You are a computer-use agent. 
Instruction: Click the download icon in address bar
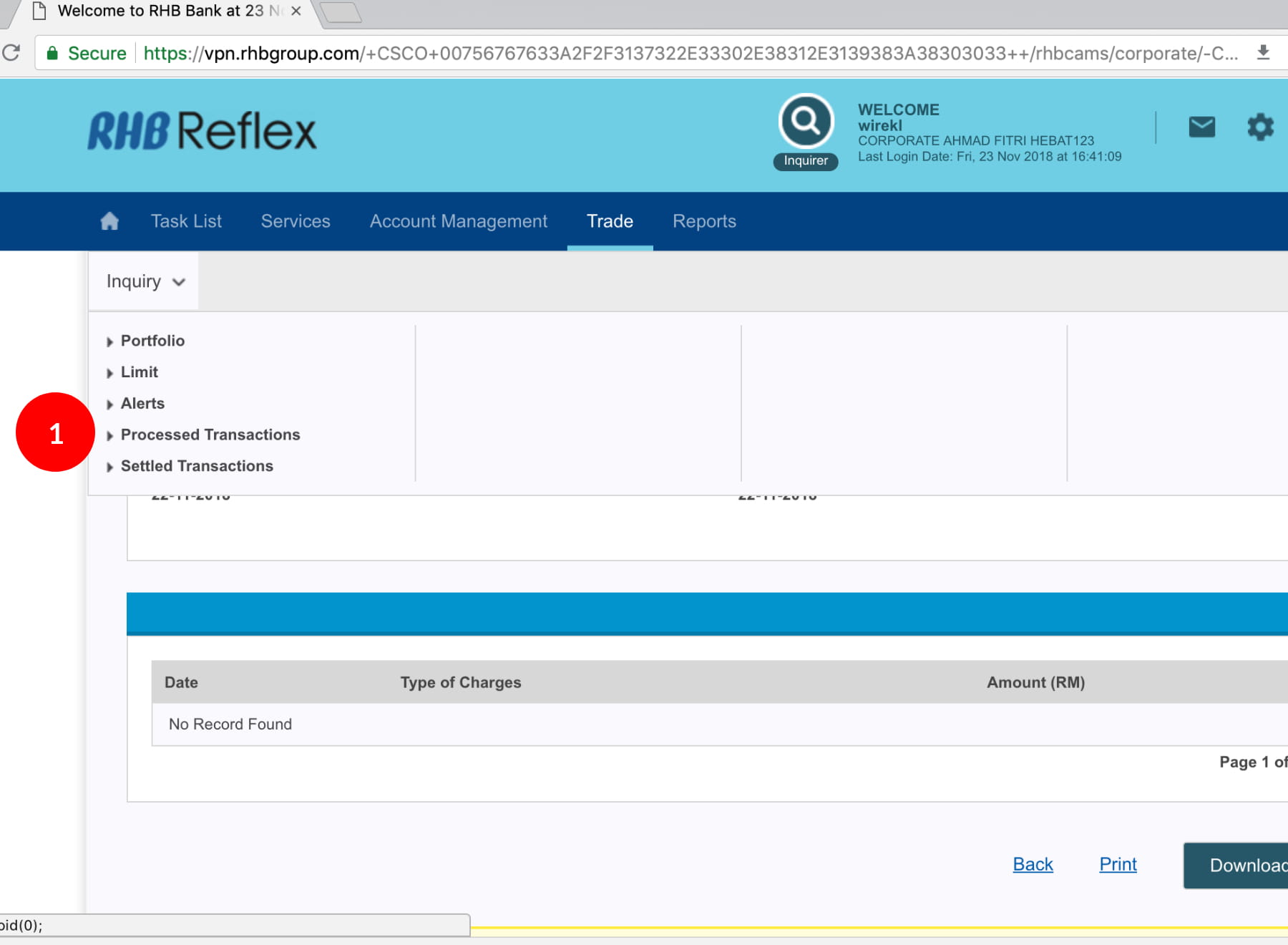pyautogui.click(x=1263, y=53)
